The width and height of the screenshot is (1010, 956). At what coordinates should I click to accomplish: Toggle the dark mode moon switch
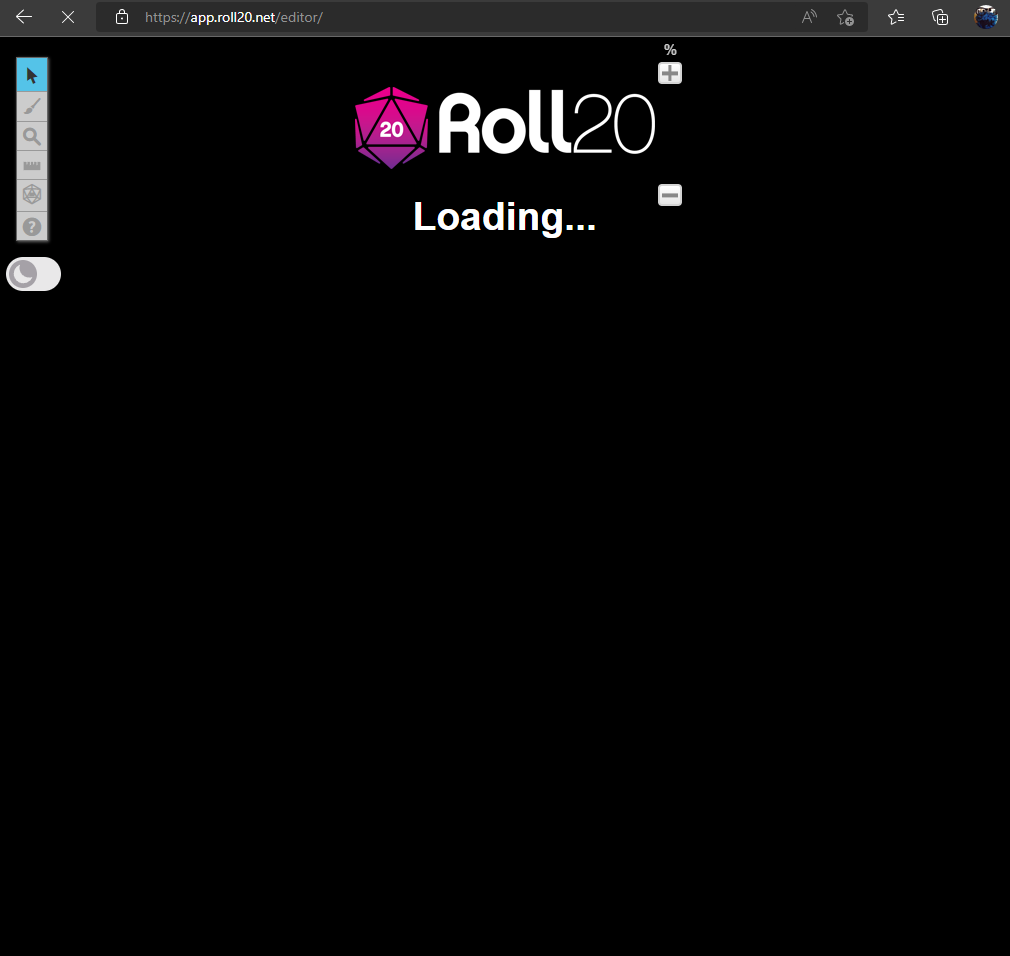pyautogui.click(x=33, y=274)
